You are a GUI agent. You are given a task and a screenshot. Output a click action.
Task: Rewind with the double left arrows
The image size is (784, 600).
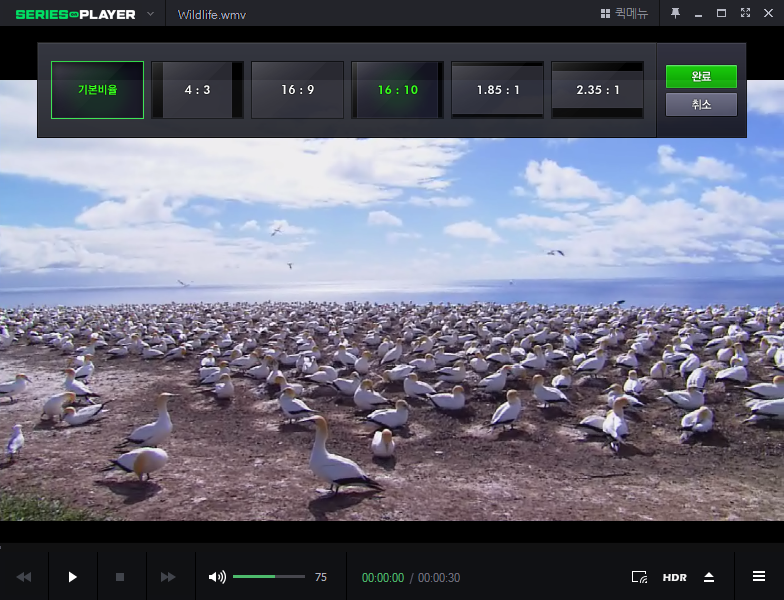tap(24, 577)
